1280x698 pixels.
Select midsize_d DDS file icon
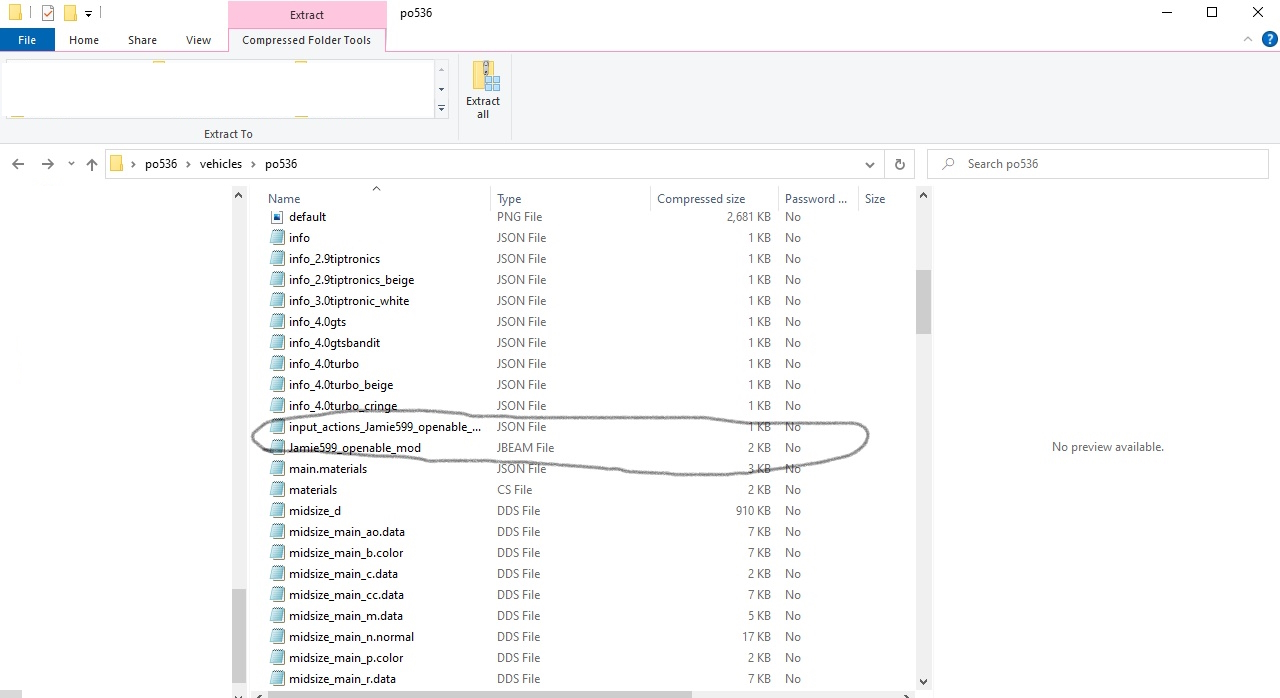[278, 511]
